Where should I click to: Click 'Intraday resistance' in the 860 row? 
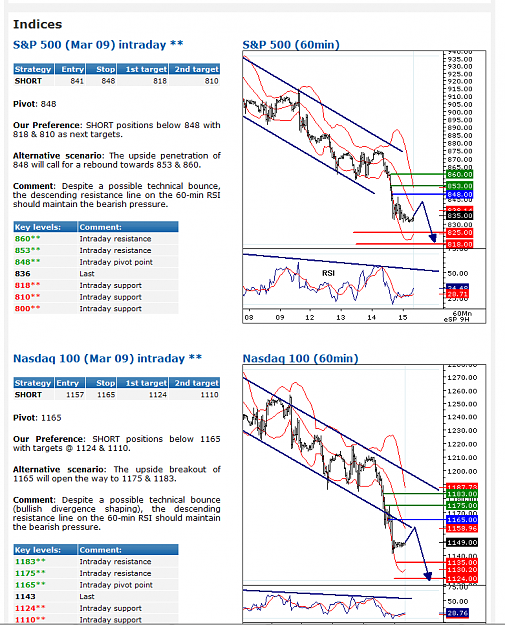tap(115, 239)
